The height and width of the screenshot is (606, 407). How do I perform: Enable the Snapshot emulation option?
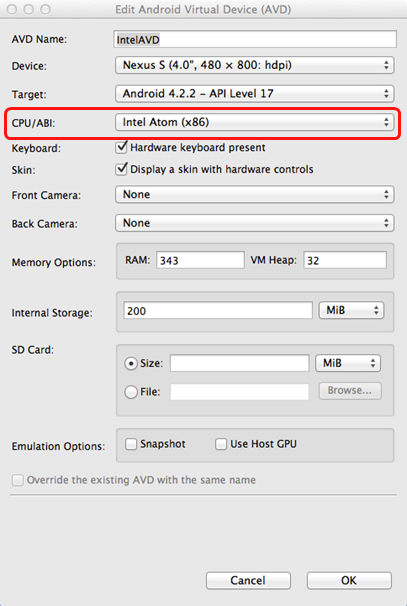click(131, 444)
